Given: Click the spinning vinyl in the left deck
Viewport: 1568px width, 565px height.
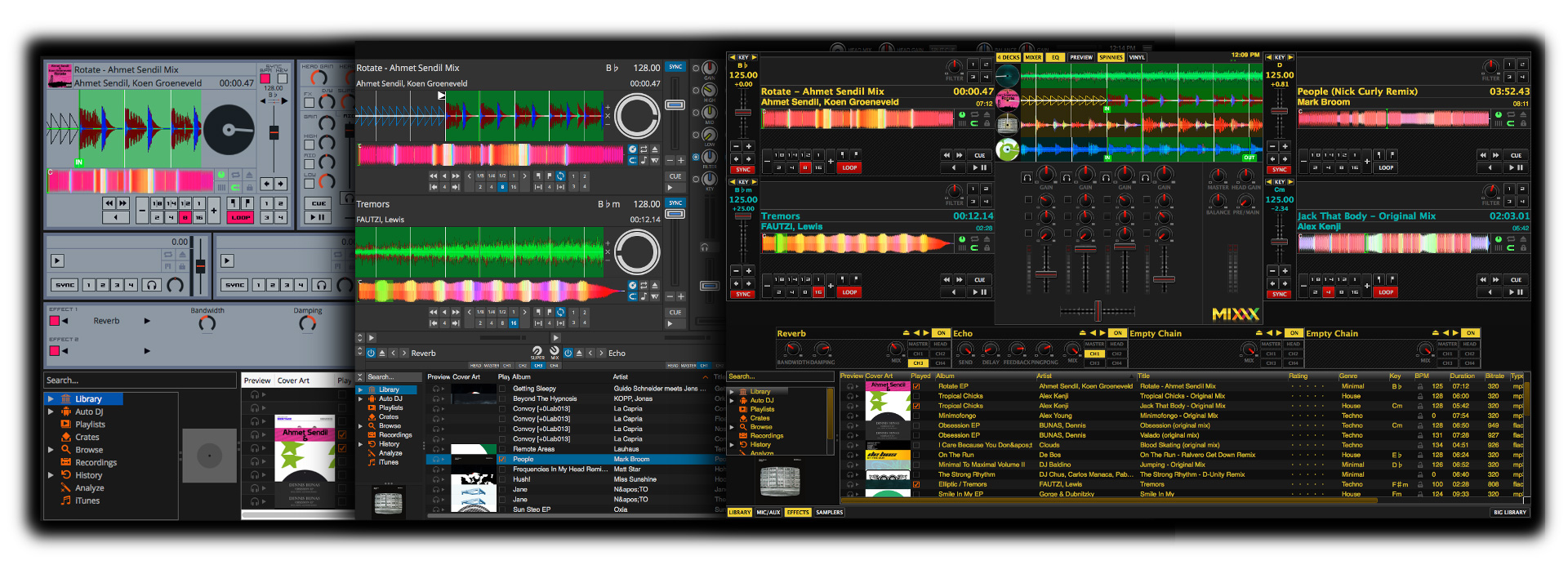Looking at the screenshot, I should point(228,130).
